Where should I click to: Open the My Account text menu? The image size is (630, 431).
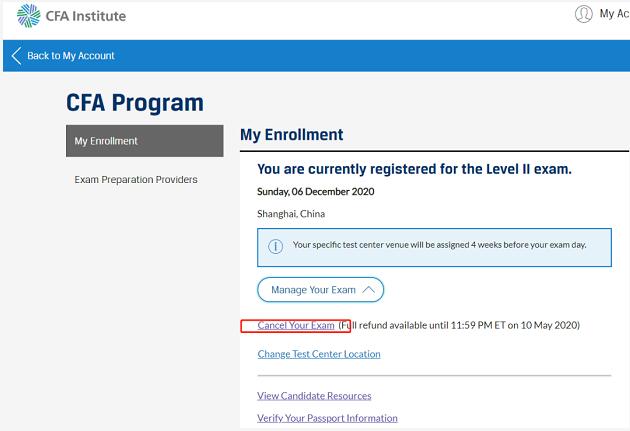point(614,14)
